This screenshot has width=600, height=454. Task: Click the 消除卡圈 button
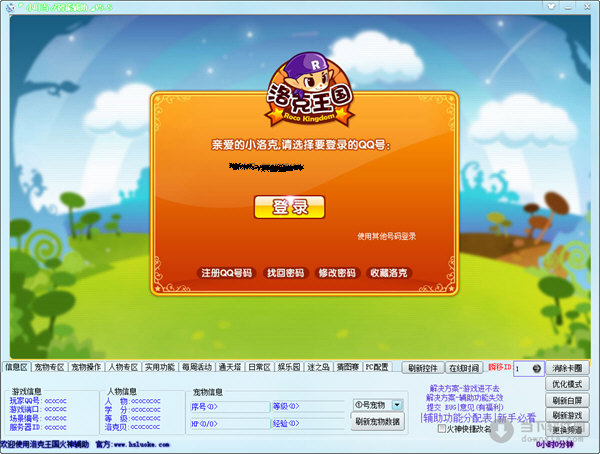[567, 368]
